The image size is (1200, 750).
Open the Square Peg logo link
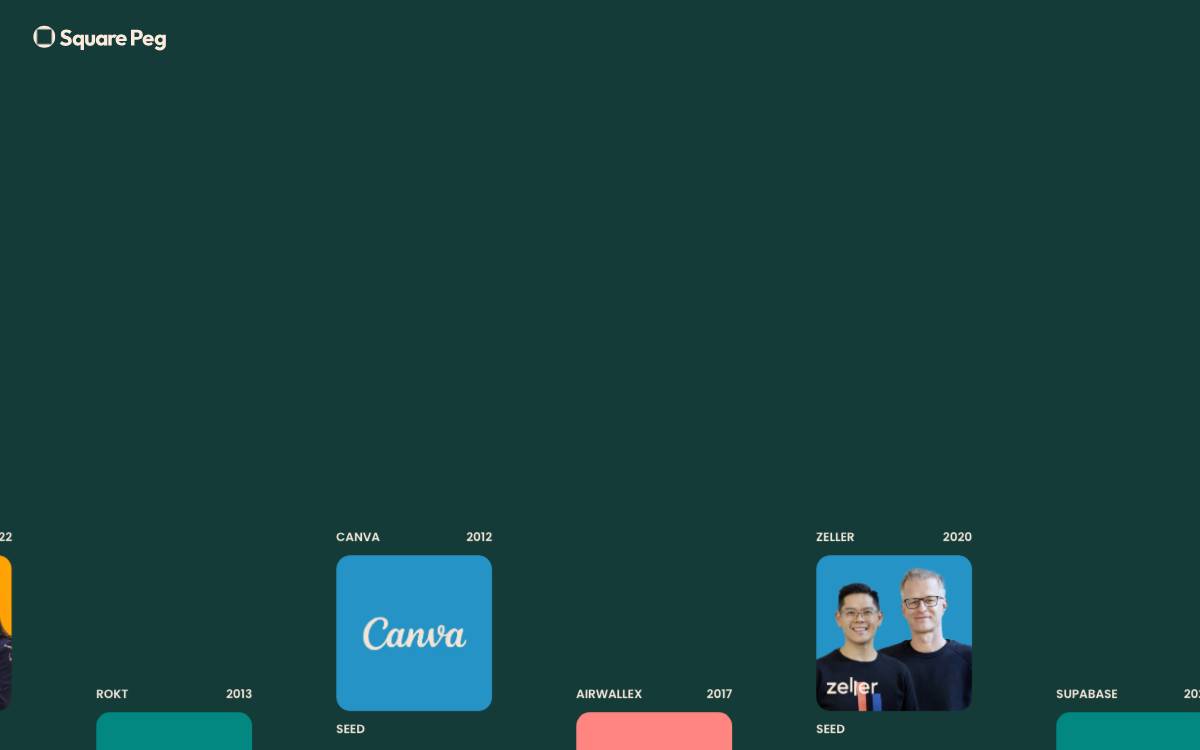click(x=100, y=38)
